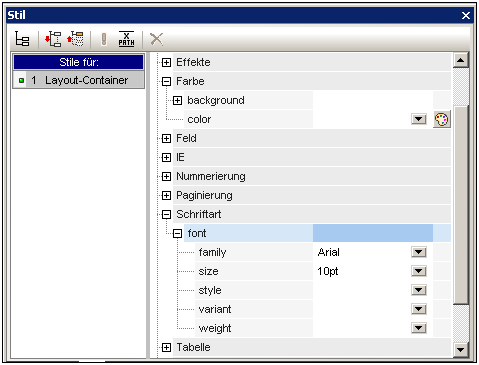Click the reset X delete icon
479x365 pixels.
pos(156,39)
